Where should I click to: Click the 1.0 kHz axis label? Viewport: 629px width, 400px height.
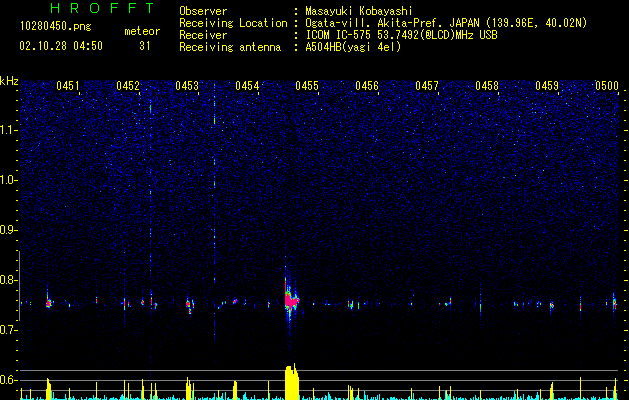coord(8,180)
